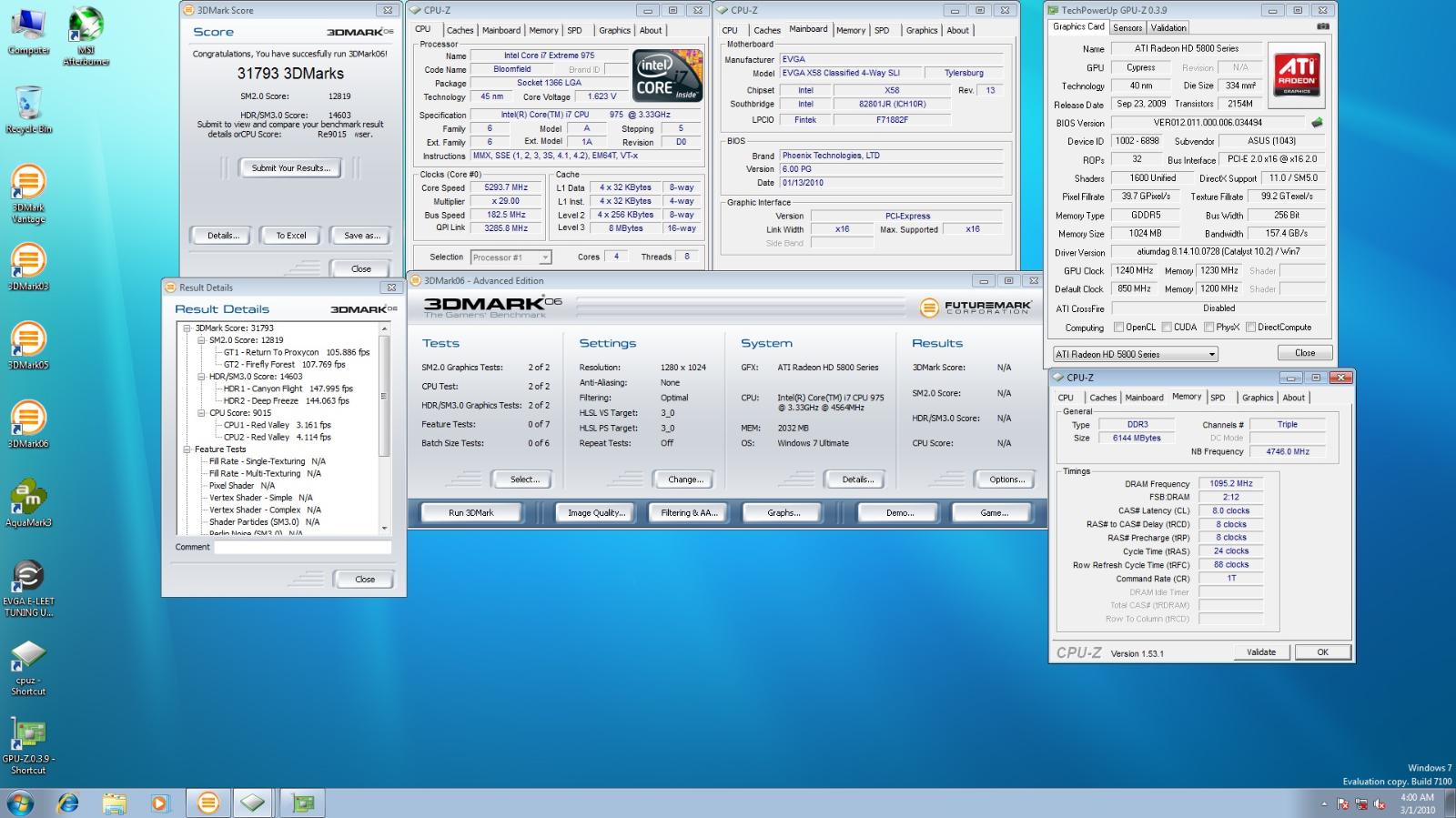Click the Change... settings button
The width and height of the screenshot is (1456, 818).
pyautogui.click(x=684, y=480)
